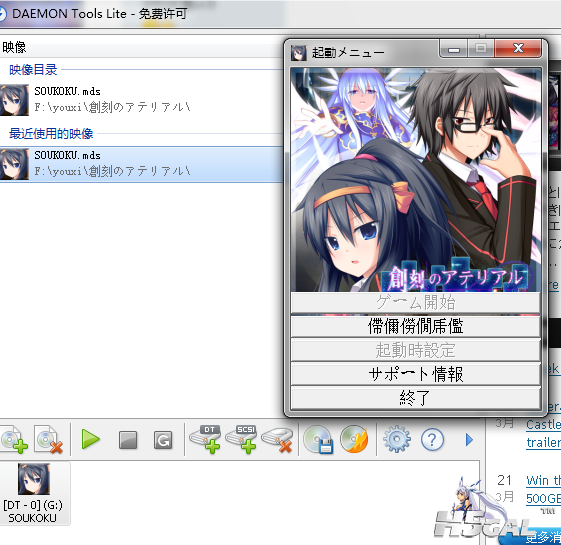Add a SCSI virtual drive
This screenshot has height=545, width=561.
(241, 439)
